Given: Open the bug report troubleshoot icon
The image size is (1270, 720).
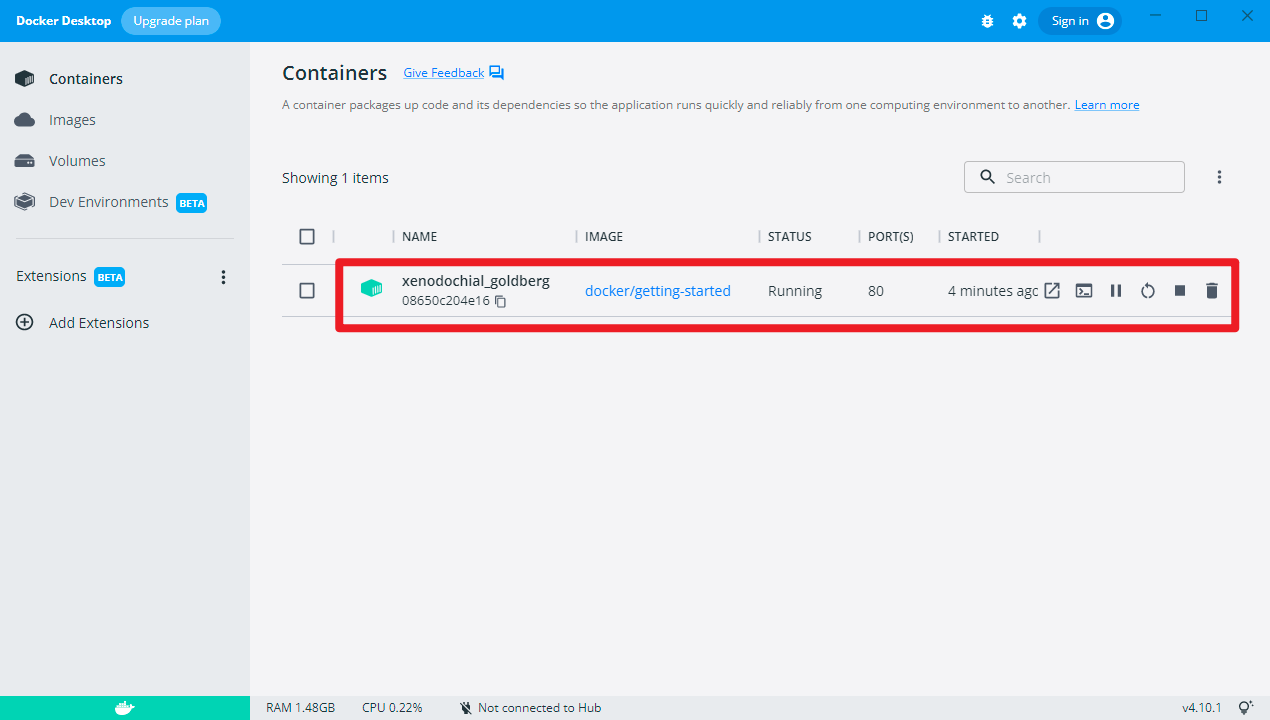Looking at the screenshot, I should click(x=988, y=21).
